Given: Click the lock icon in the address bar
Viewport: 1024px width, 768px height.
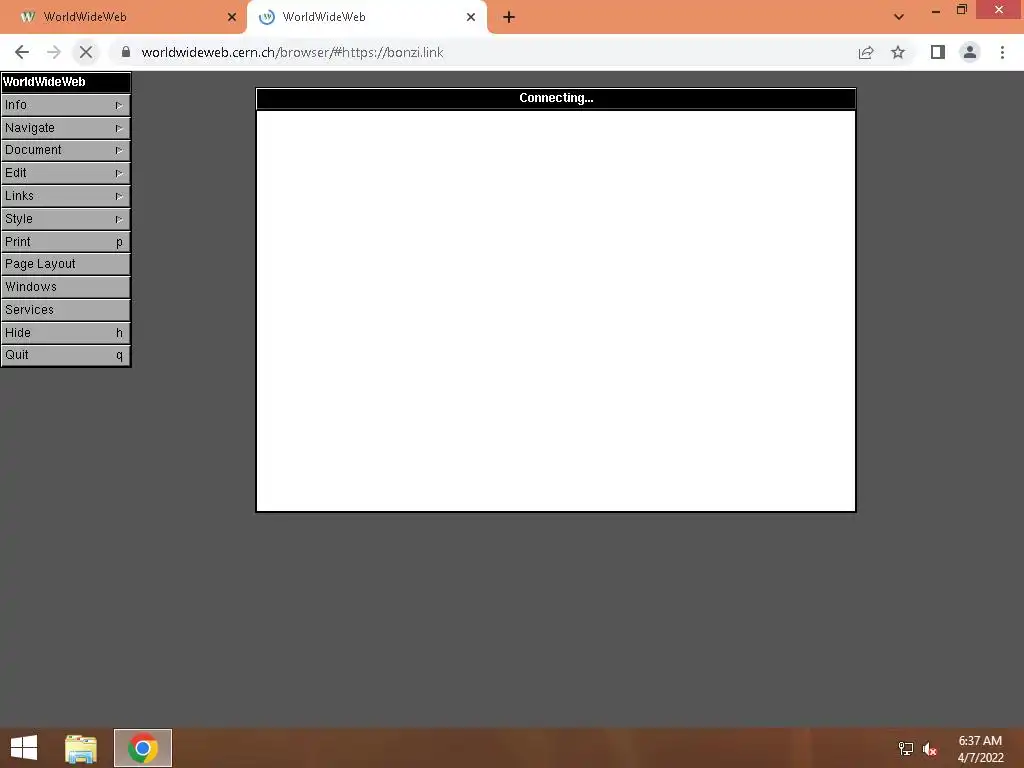Looking at the screenshot, I should tap(126, 52).
